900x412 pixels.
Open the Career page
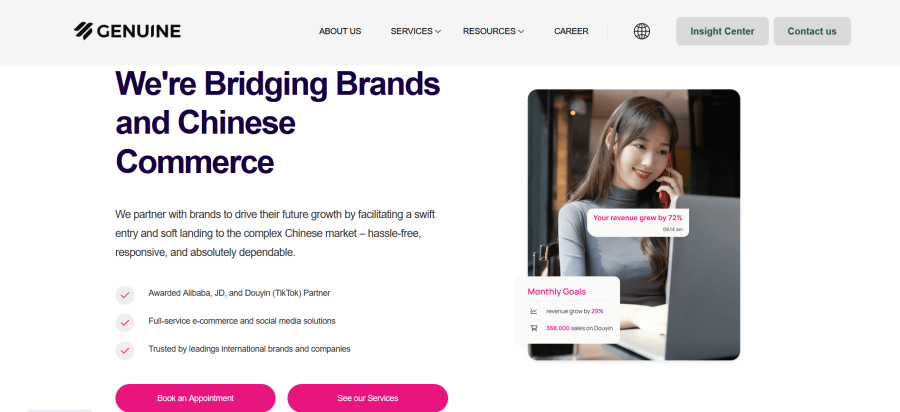(571, 31)
